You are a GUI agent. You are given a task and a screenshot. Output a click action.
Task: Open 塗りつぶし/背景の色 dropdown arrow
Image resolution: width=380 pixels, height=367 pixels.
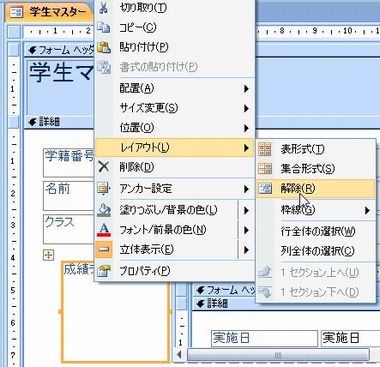pos(246,210)
